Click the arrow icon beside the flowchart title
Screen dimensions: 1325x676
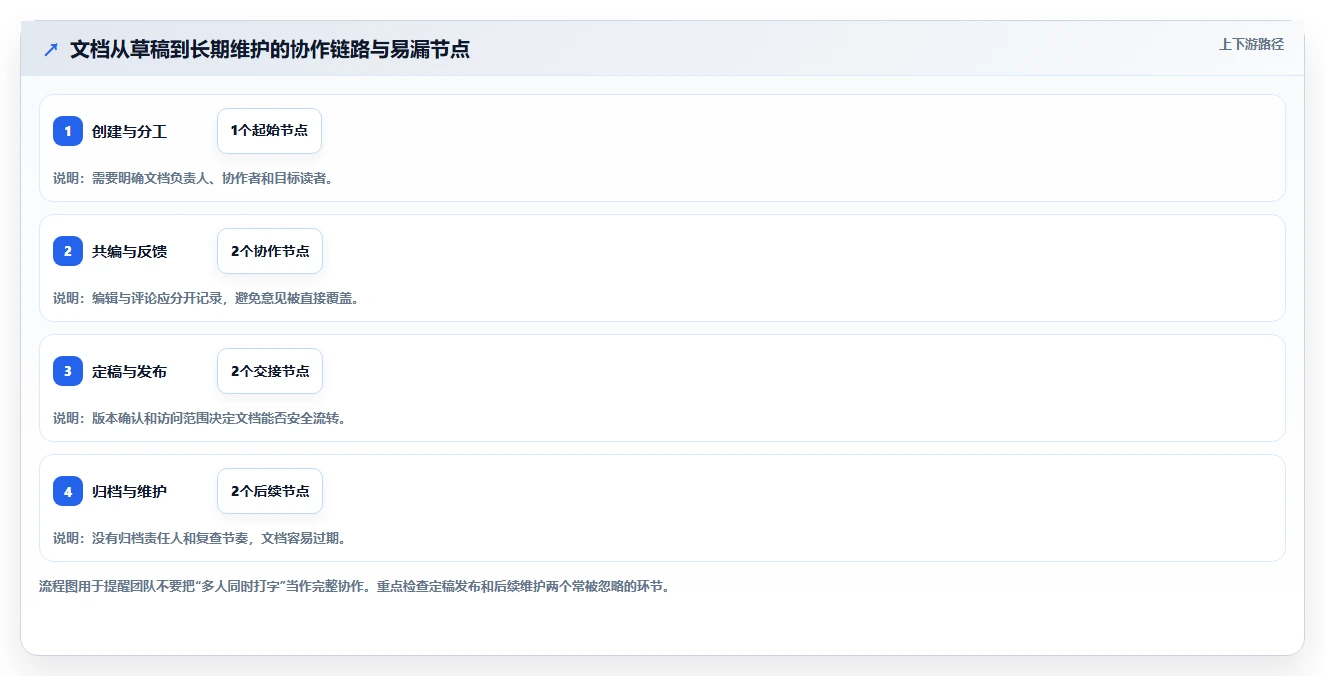(51, 49)
